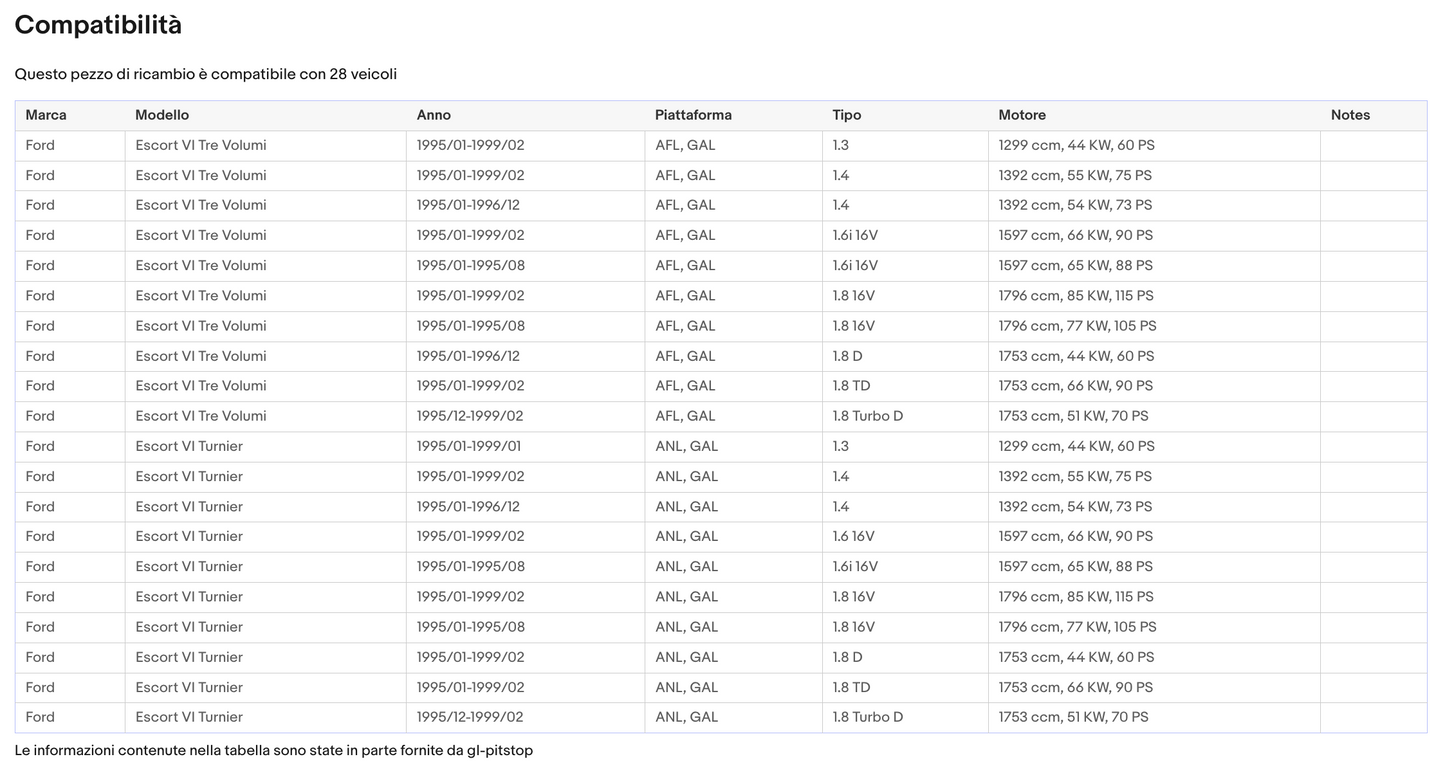Screen dimensions: 1445x777
Task: Click "1.8 D" type in the Tre Volumi row
Action: click(848, 356)
